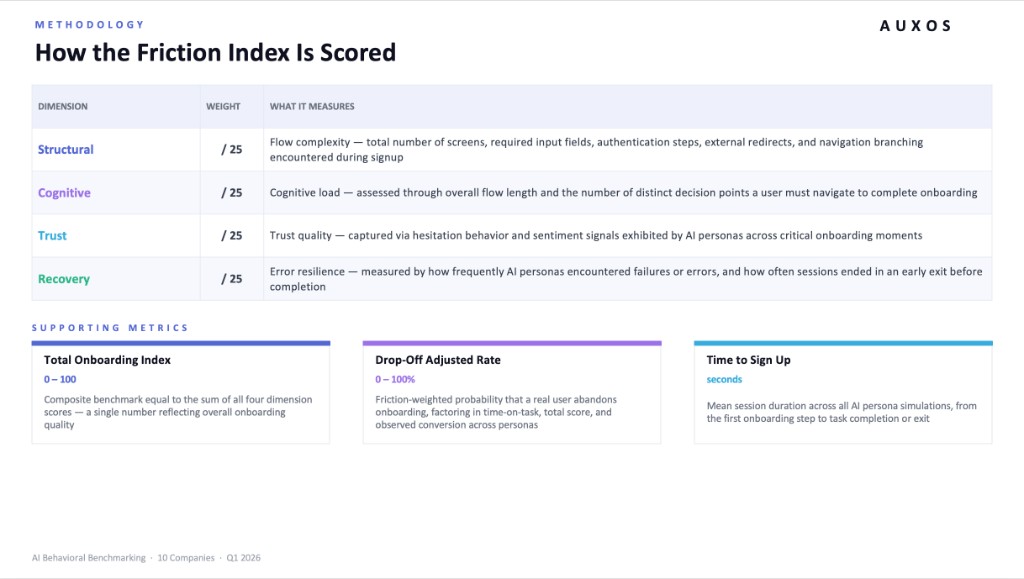Select the WHAT IT MEASURES column header
This screenshot has width=1024, height=579.
pyautogui.click(x=312, y=106)
